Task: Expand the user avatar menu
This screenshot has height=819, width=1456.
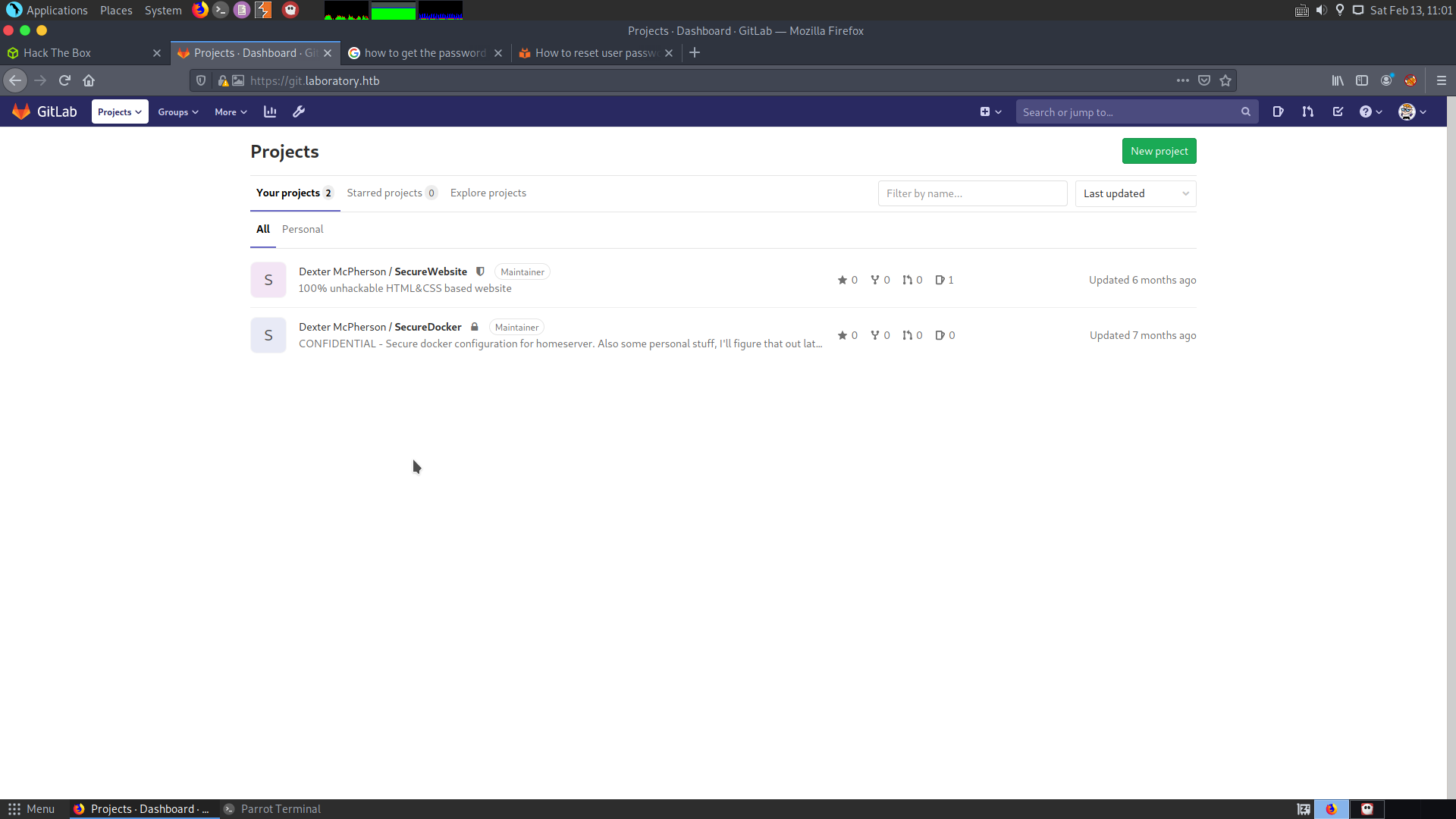Action: click(1412, 111)
